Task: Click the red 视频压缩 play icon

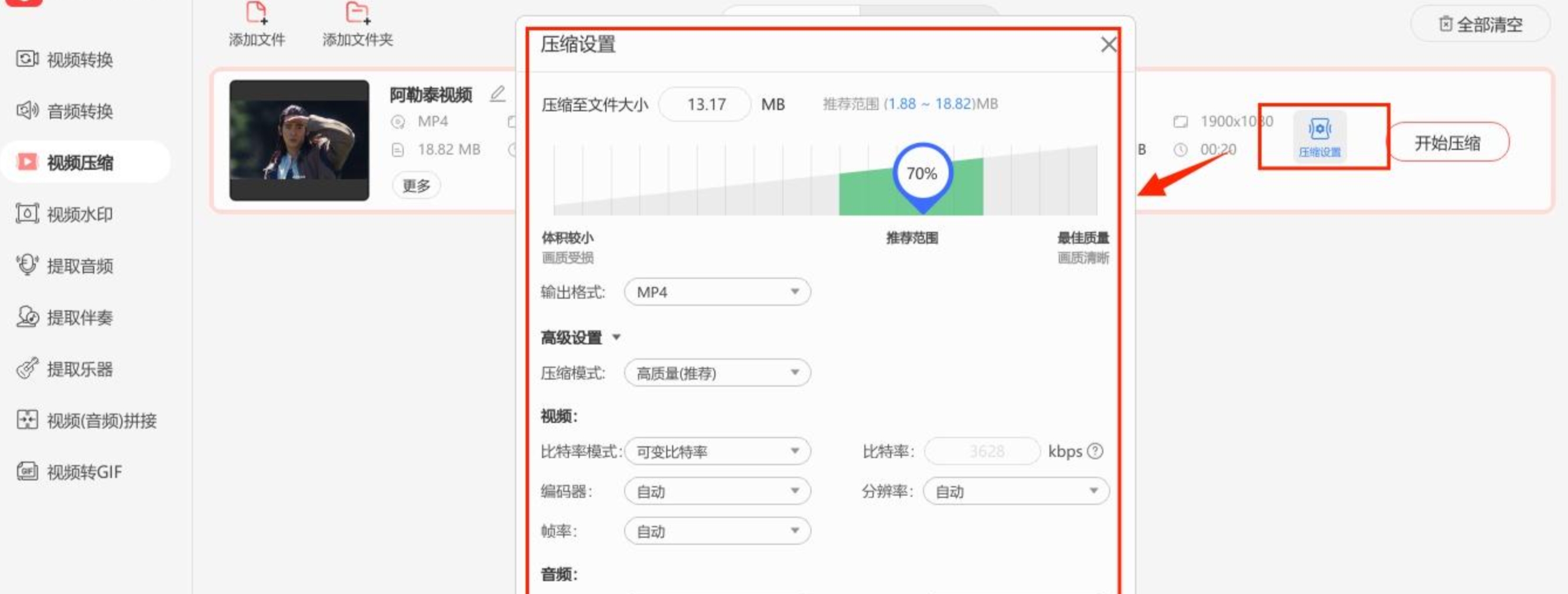Action: coord(28,162)
